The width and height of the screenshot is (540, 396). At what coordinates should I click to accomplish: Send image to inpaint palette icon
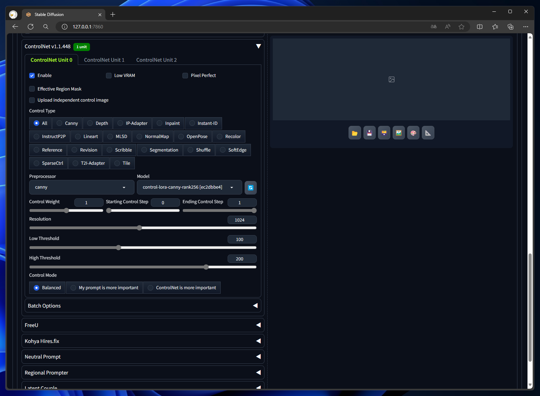(413, 133)
